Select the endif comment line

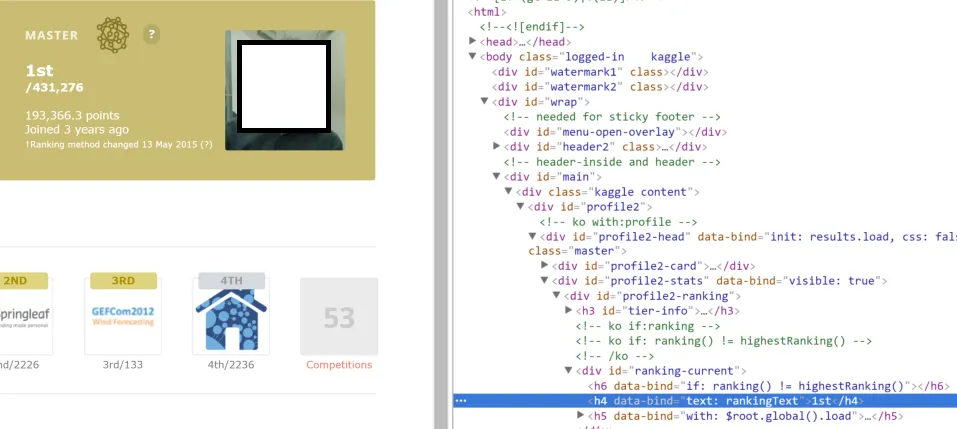point(532,27)
